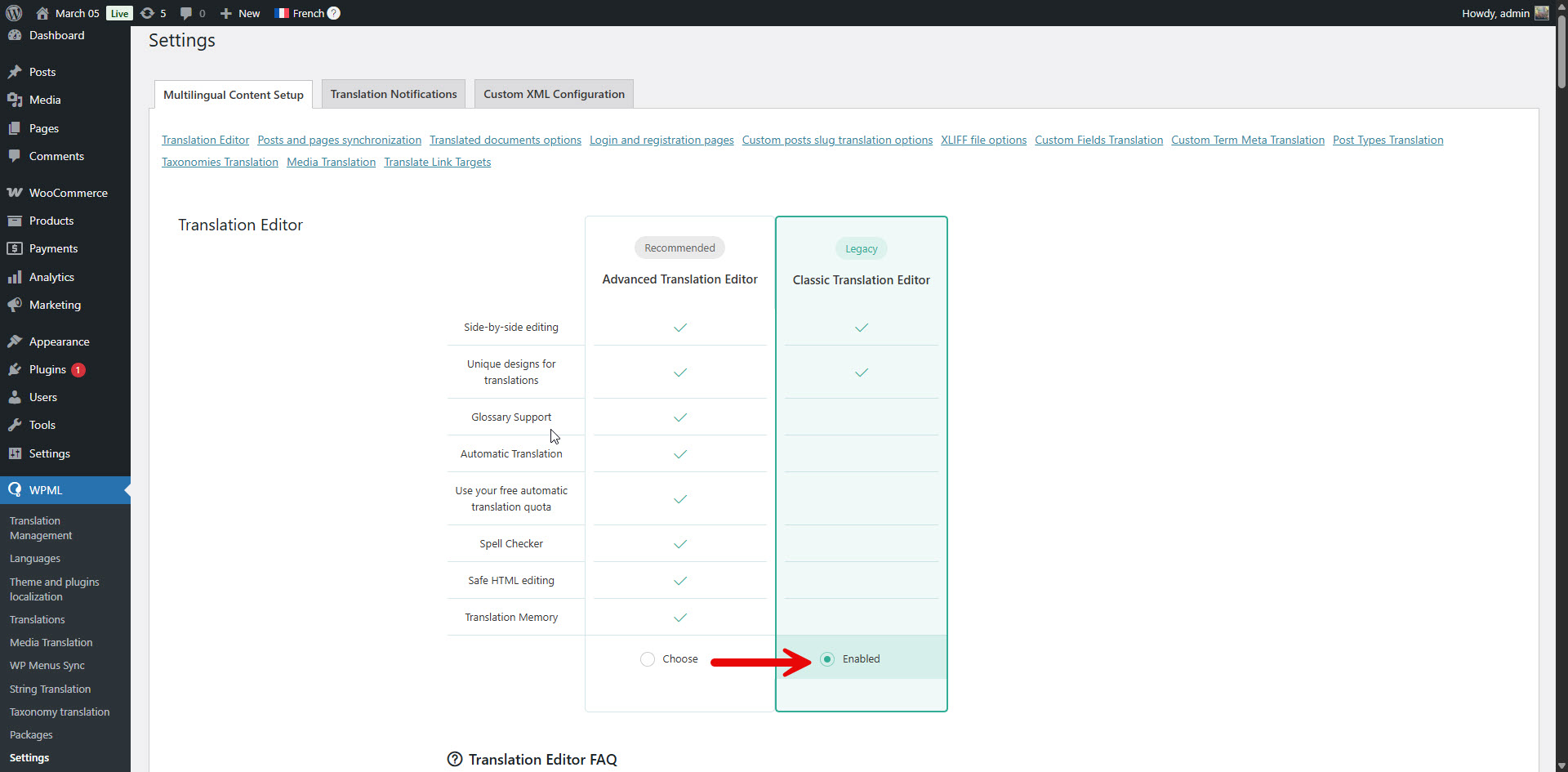Open Packages submenu item
Screen dimensions: 1568x772
[31, 735]
